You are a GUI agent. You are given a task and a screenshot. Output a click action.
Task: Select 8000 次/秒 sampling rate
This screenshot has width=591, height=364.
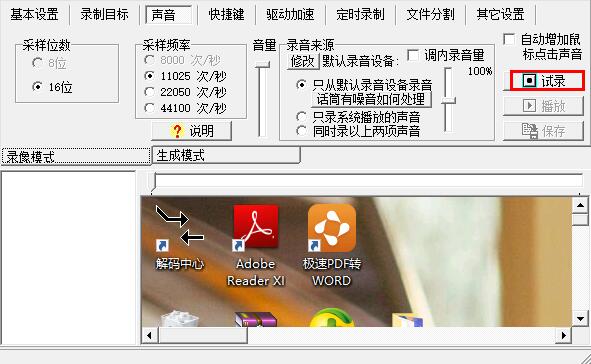[149, 60]
